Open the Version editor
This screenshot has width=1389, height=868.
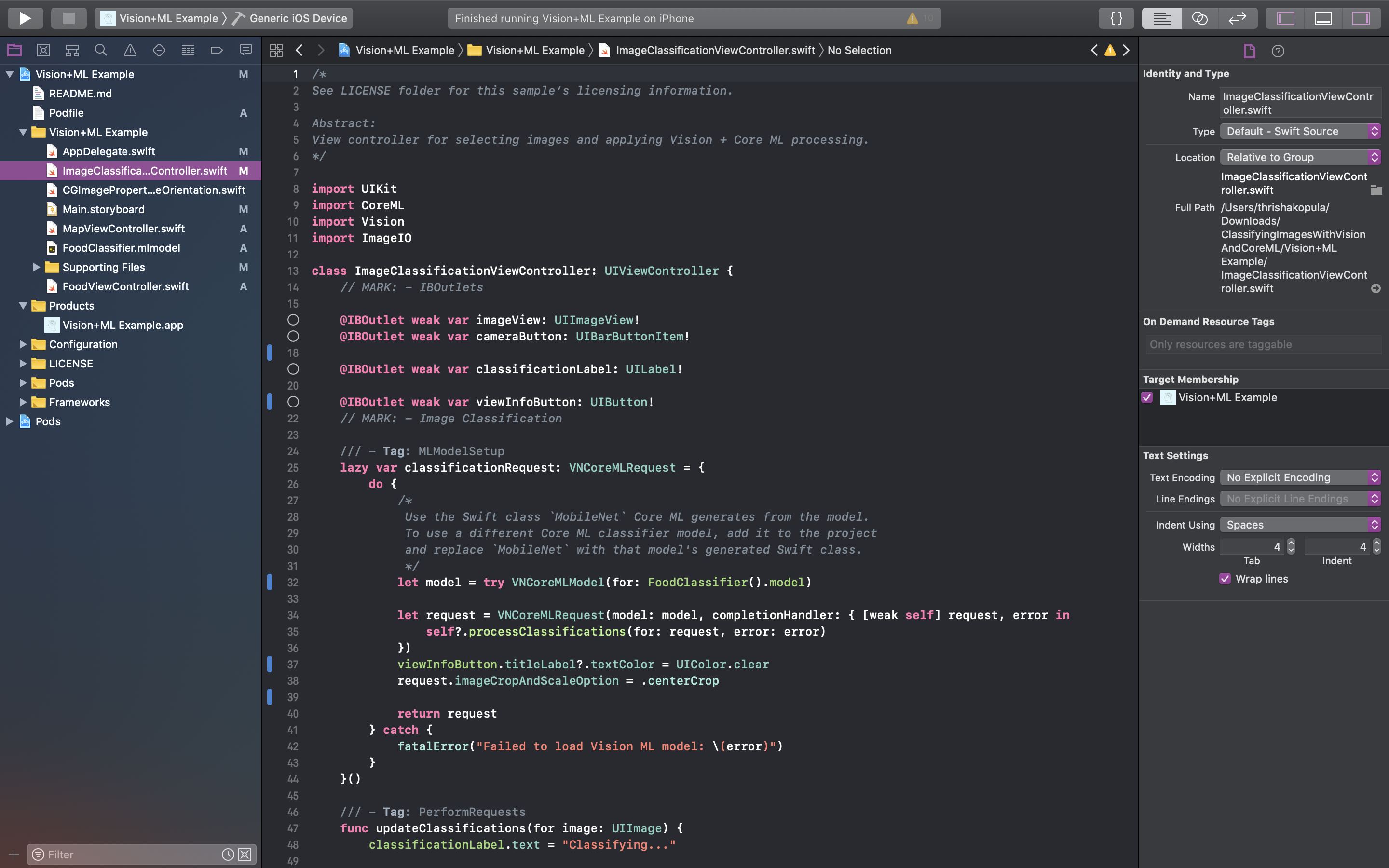[1237, 18]
